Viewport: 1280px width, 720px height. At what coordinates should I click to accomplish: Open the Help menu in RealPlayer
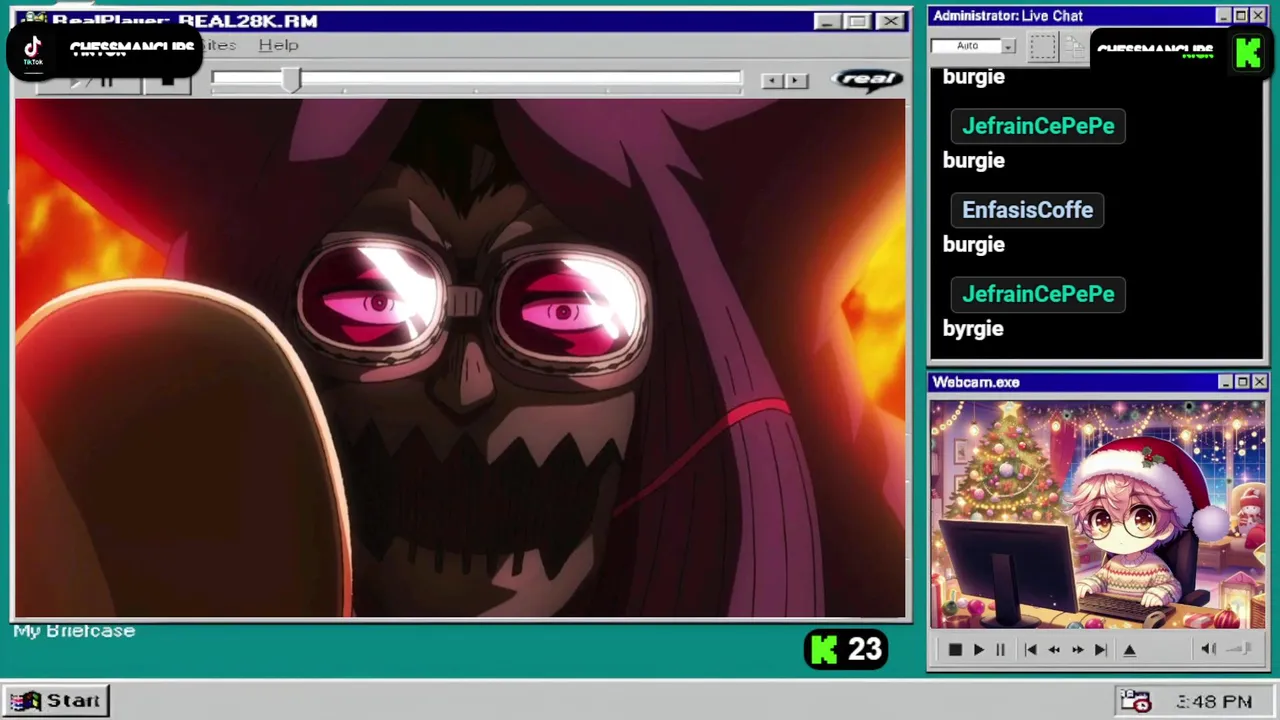pyautogui.click(x=278, y=45)
